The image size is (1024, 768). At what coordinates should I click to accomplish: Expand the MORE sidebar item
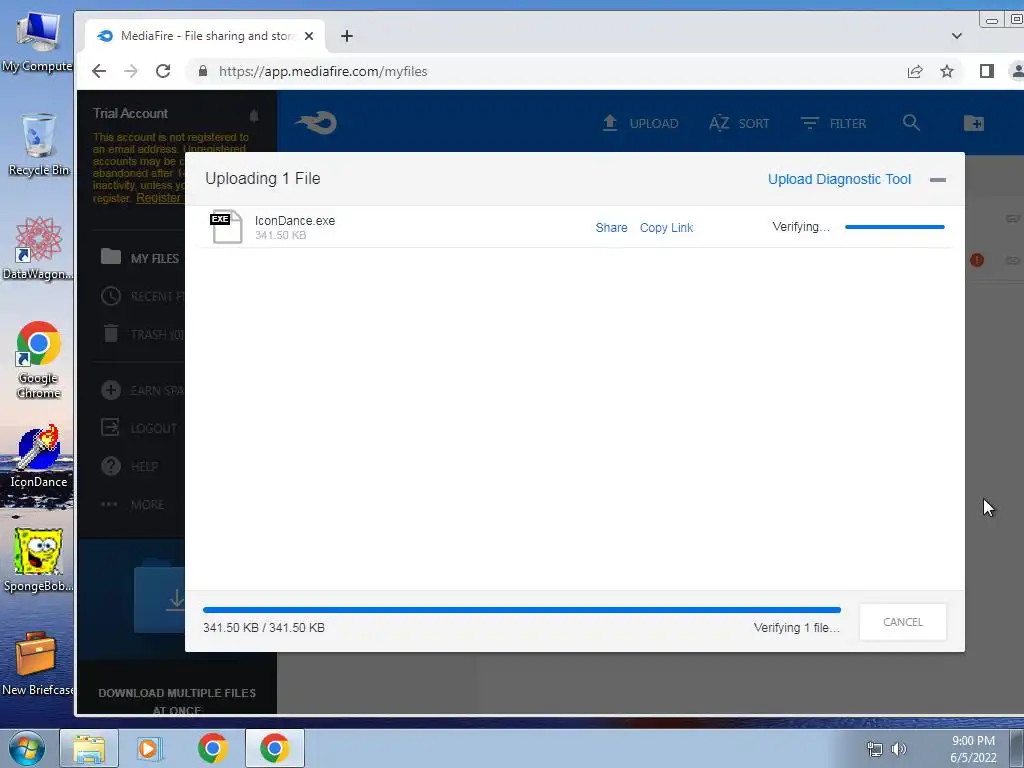(133, 504)
